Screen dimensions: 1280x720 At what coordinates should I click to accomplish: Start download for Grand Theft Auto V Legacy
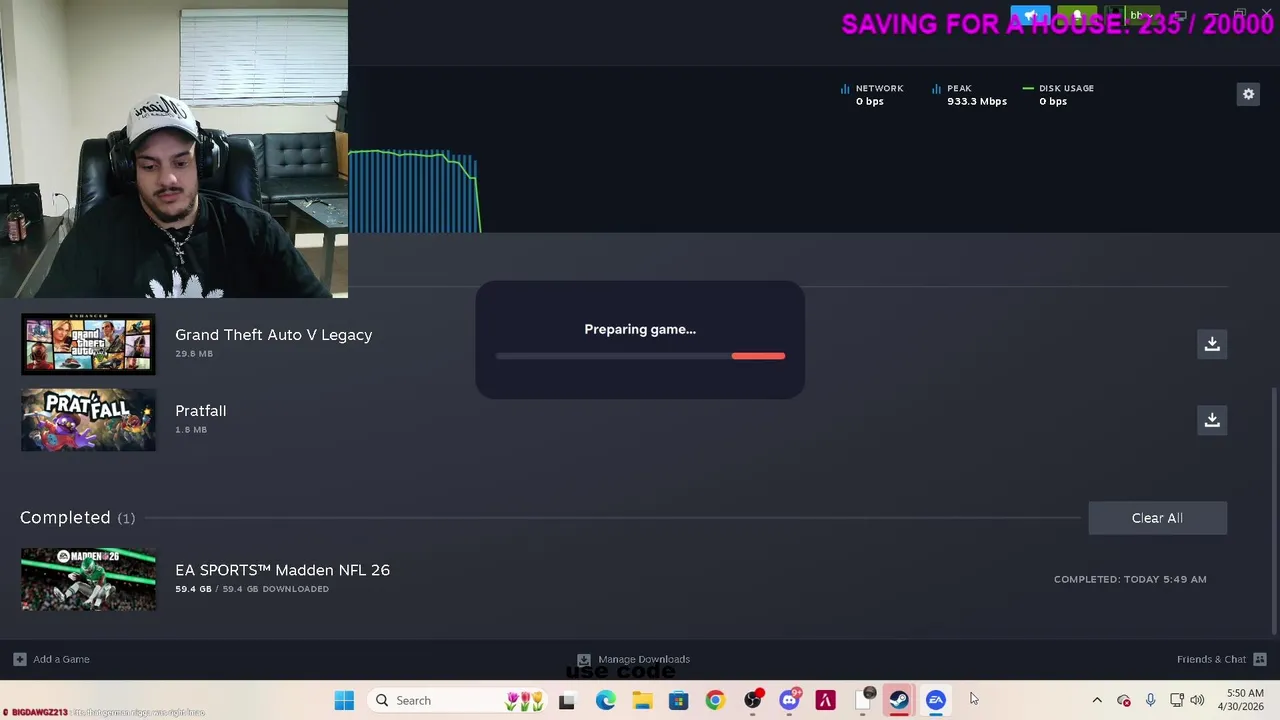coord(1212,344)
